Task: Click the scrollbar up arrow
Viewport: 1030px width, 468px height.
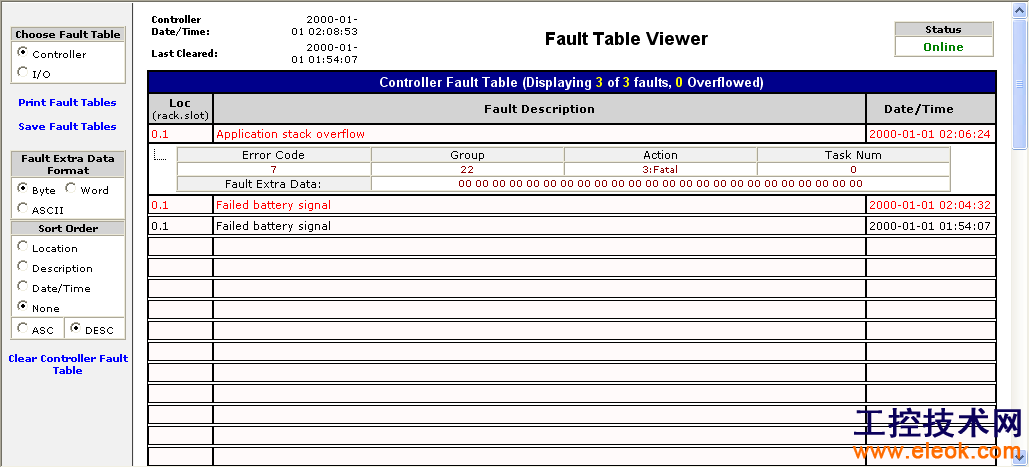Action: pyautogui.click(x=1020, y=9)
